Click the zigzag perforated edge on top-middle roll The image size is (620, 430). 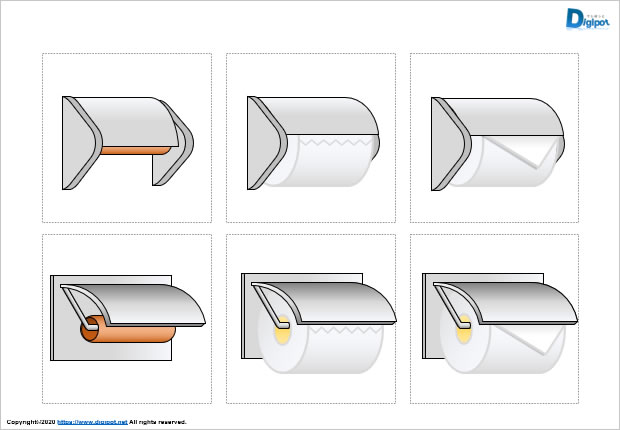[336, 141]
